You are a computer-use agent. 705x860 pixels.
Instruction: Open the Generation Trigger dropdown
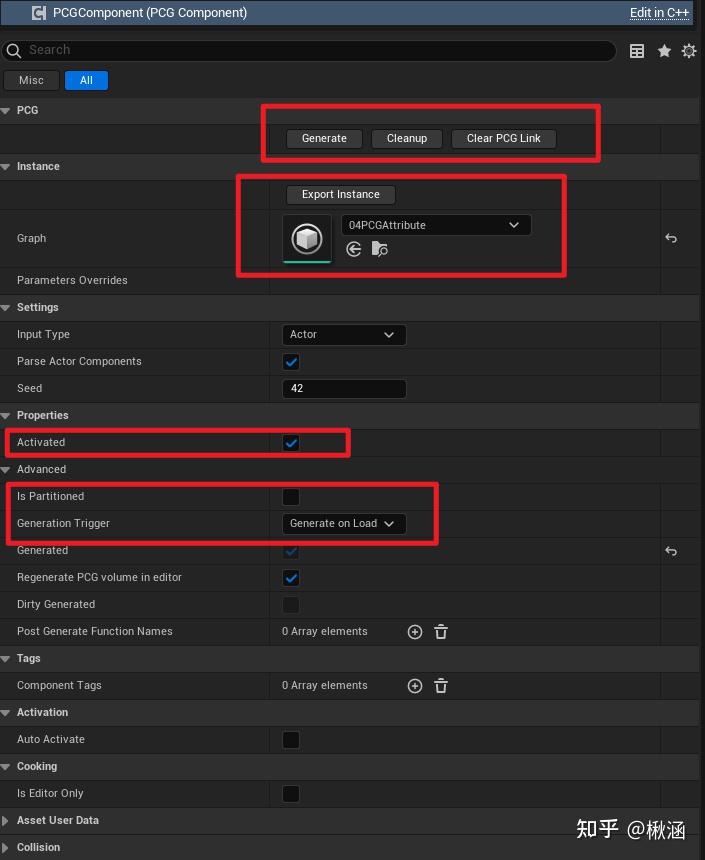(x=343, y=524)
